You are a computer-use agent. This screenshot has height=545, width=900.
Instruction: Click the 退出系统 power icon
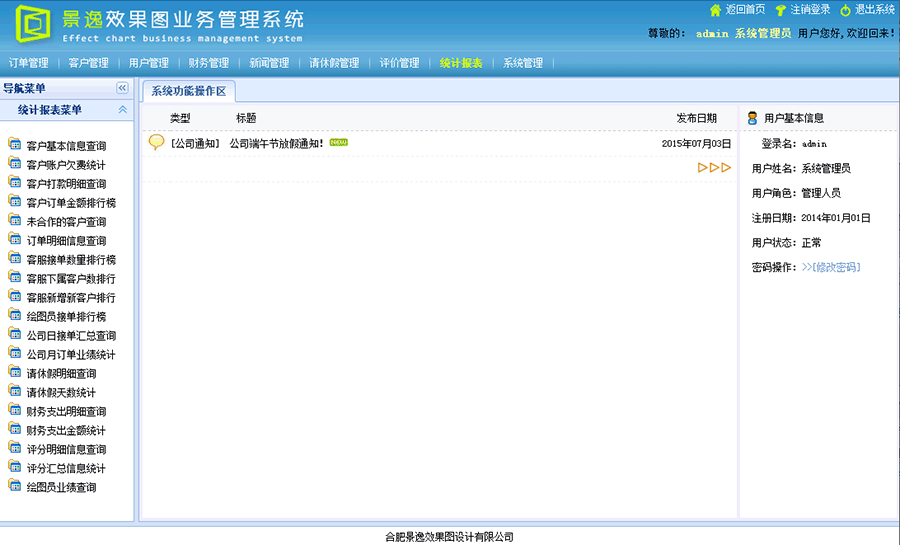(845, 10)
